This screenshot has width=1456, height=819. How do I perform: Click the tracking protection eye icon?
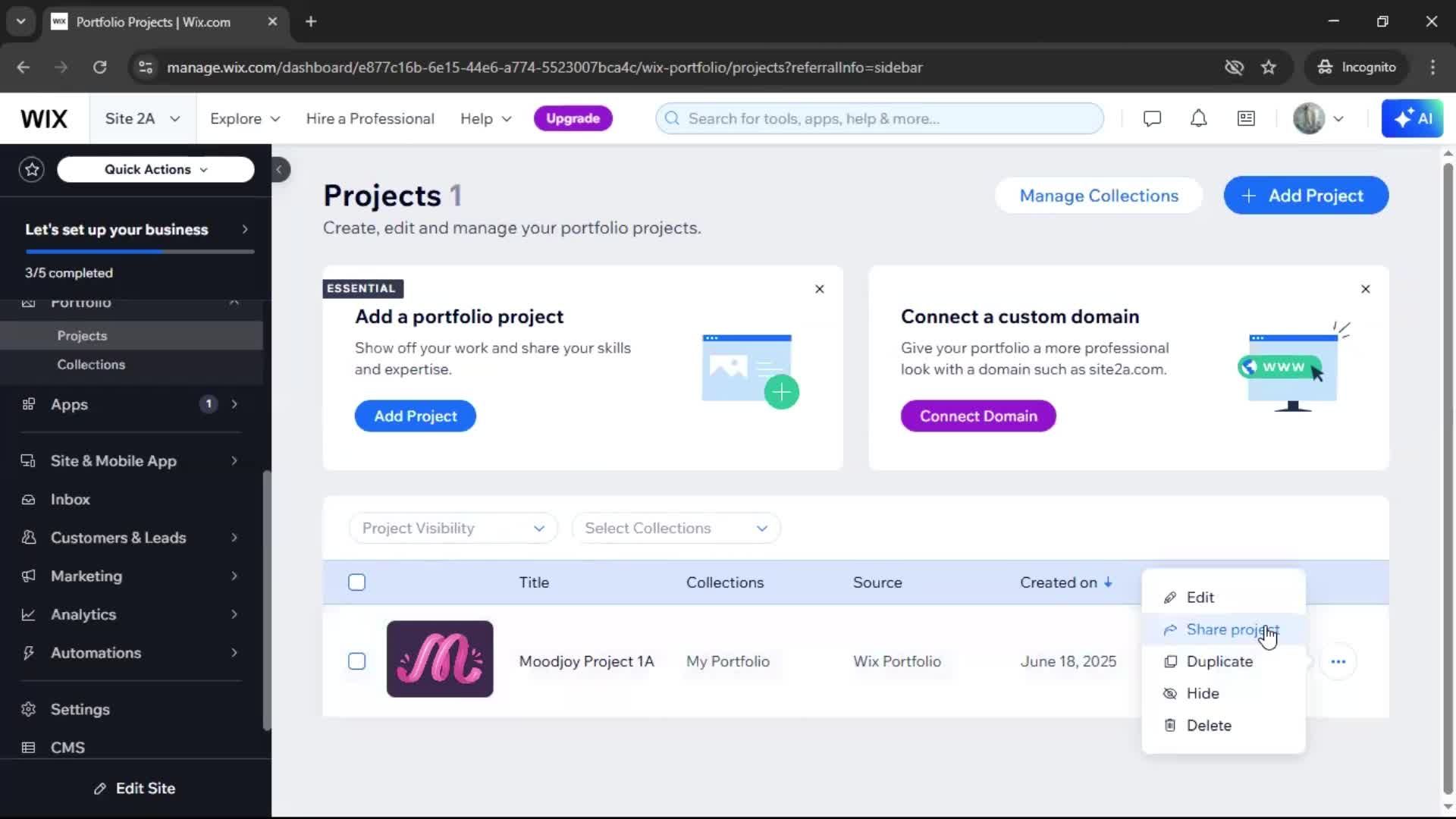pyautogui.click(x=1234, y=67)
